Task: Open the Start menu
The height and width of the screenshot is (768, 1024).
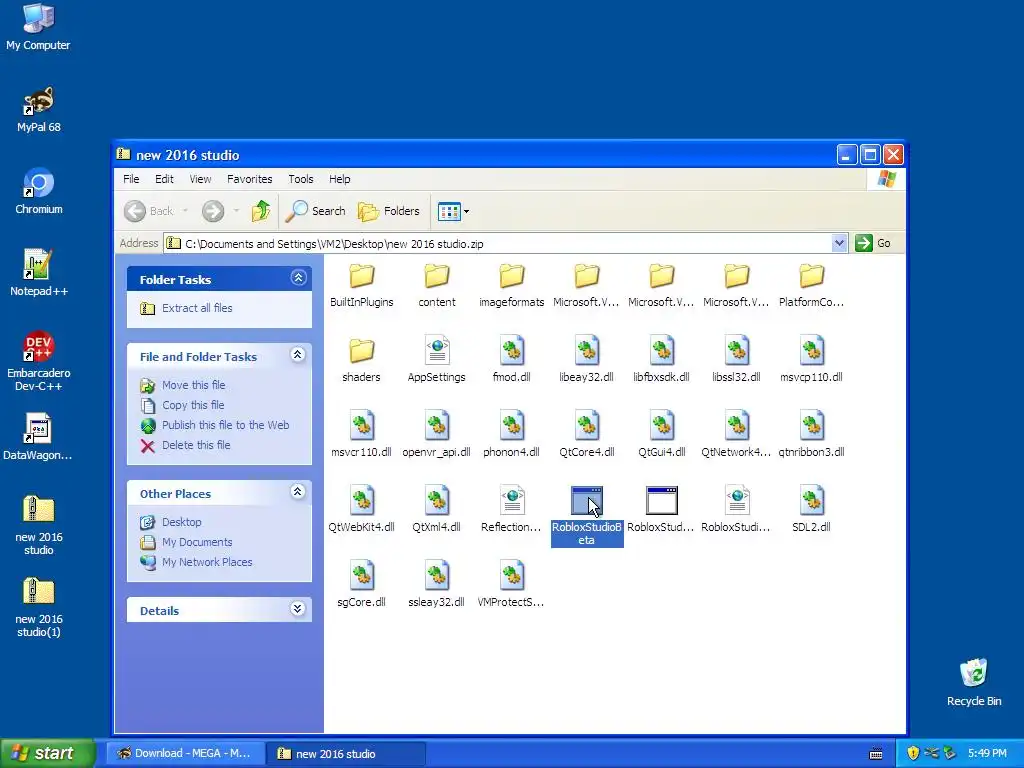Action: [48, 753]
